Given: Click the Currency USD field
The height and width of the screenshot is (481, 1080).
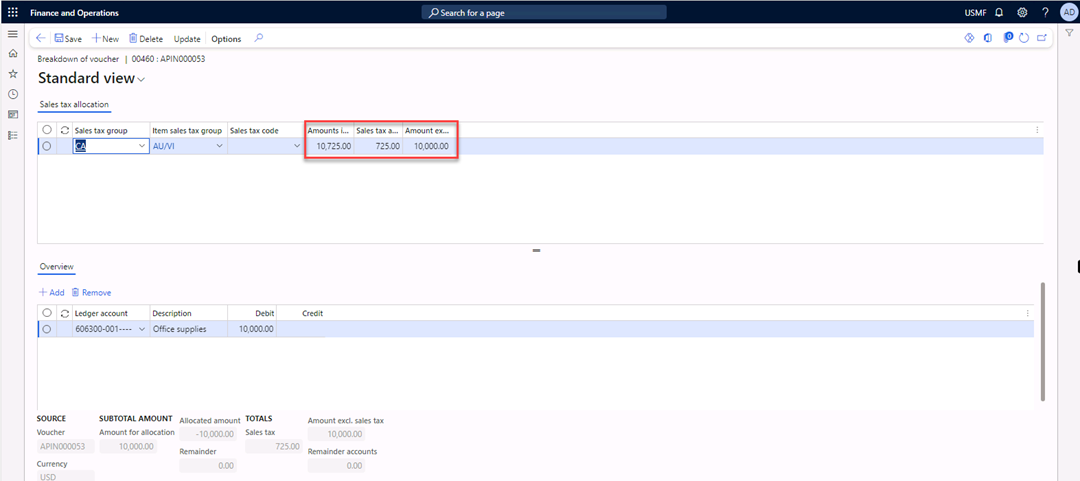Looking at the screenshot, I should 65,475.
